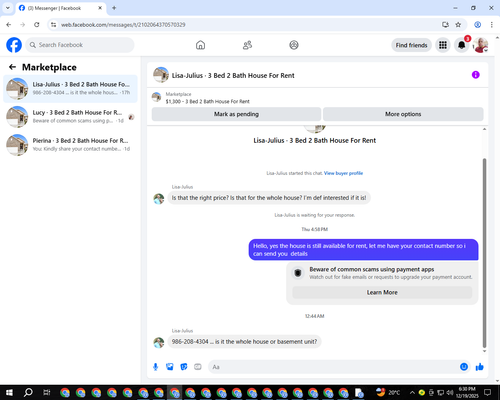This screenshot has width=500, height=400.
Task: Open the Groups icon in top navigation
Action: [294, 45]
